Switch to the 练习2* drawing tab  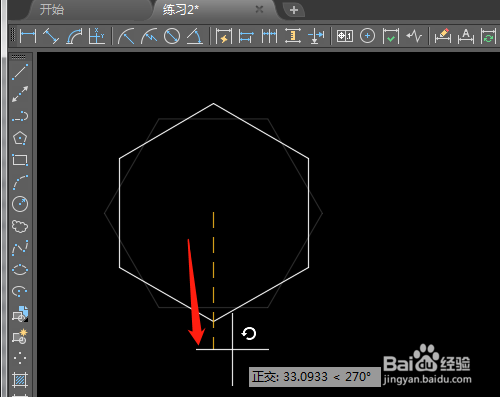click(x=181, y=10)
